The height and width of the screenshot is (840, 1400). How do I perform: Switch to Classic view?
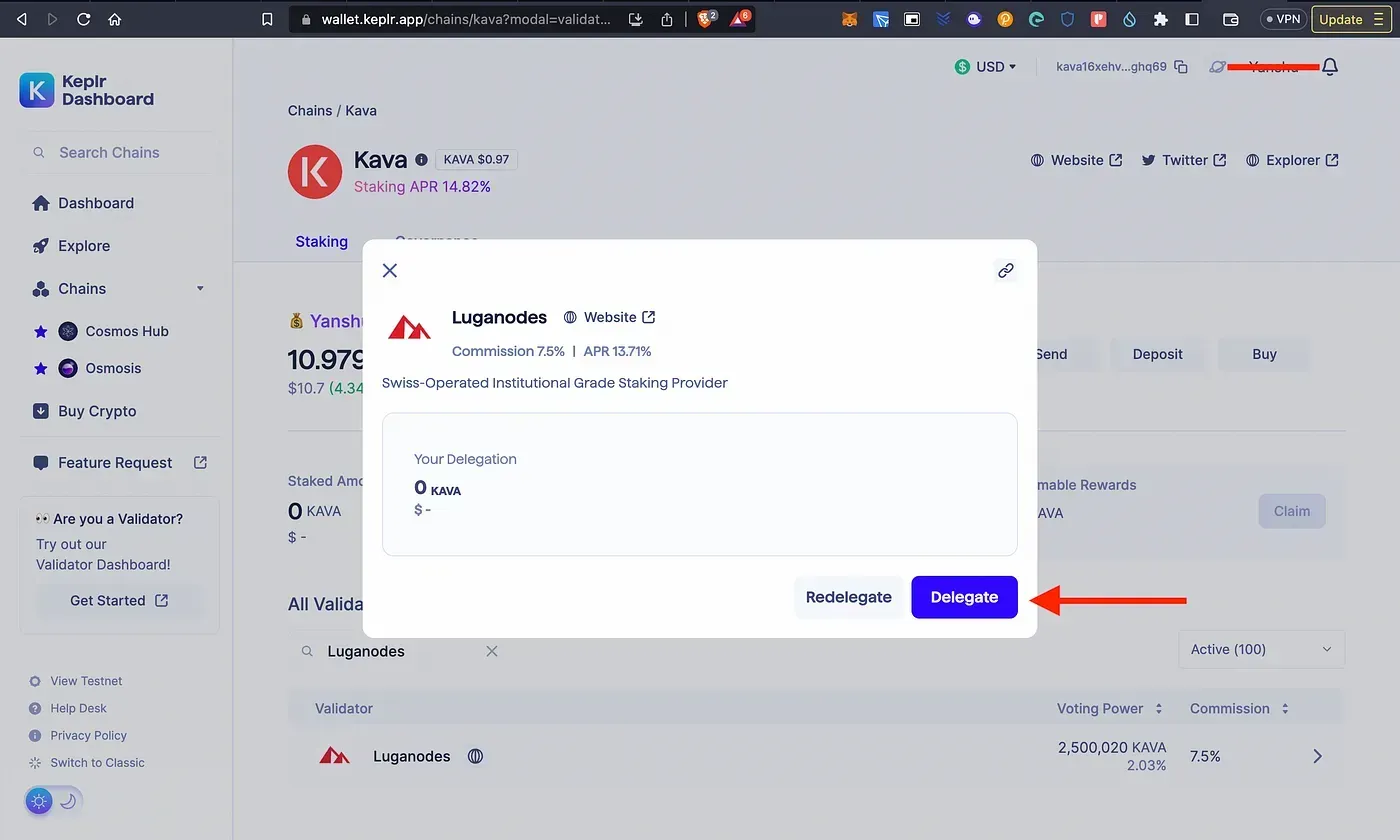click(x=88, y=762)
